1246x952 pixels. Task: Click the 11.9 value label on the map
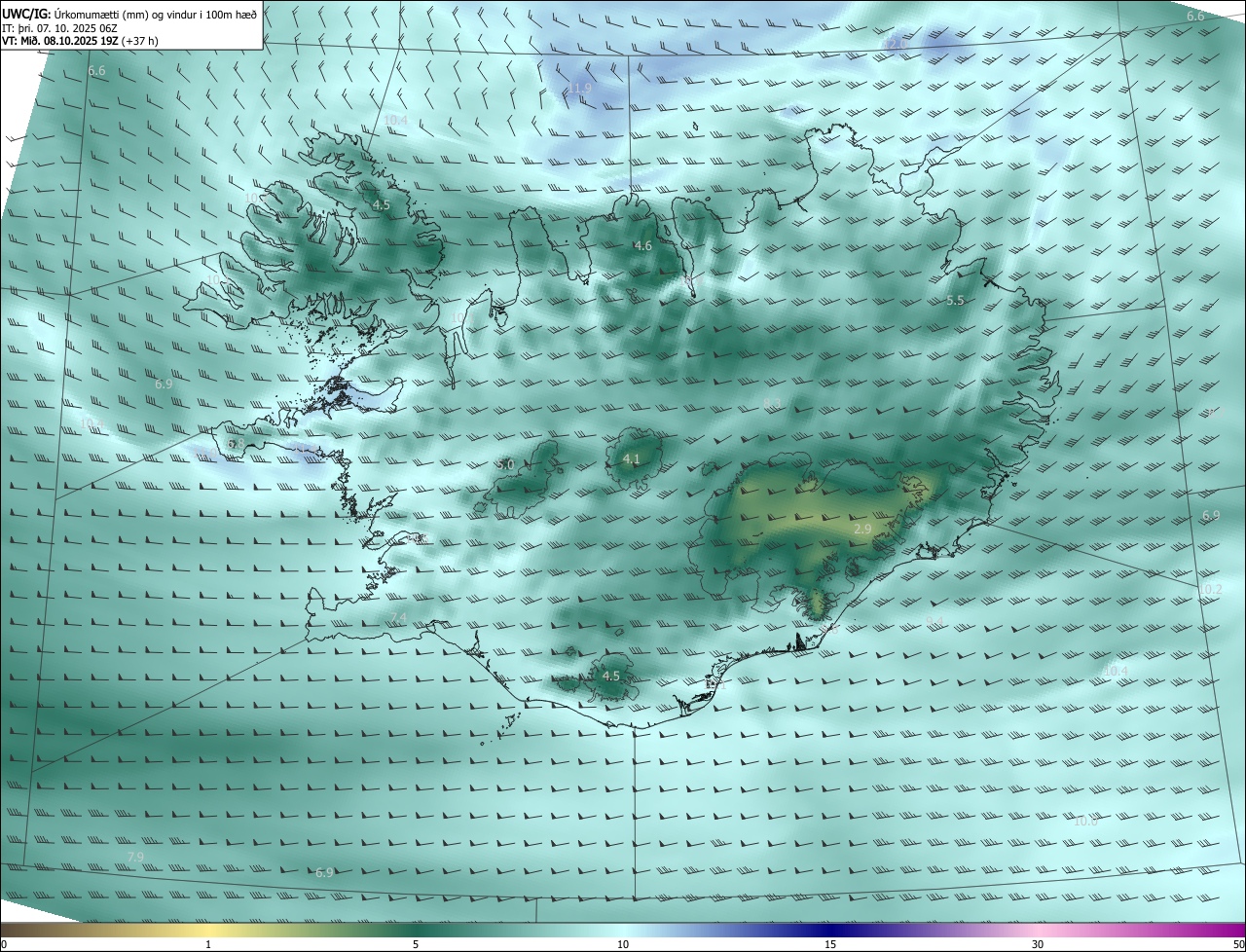pyautogui.click(x=580, y=89)
